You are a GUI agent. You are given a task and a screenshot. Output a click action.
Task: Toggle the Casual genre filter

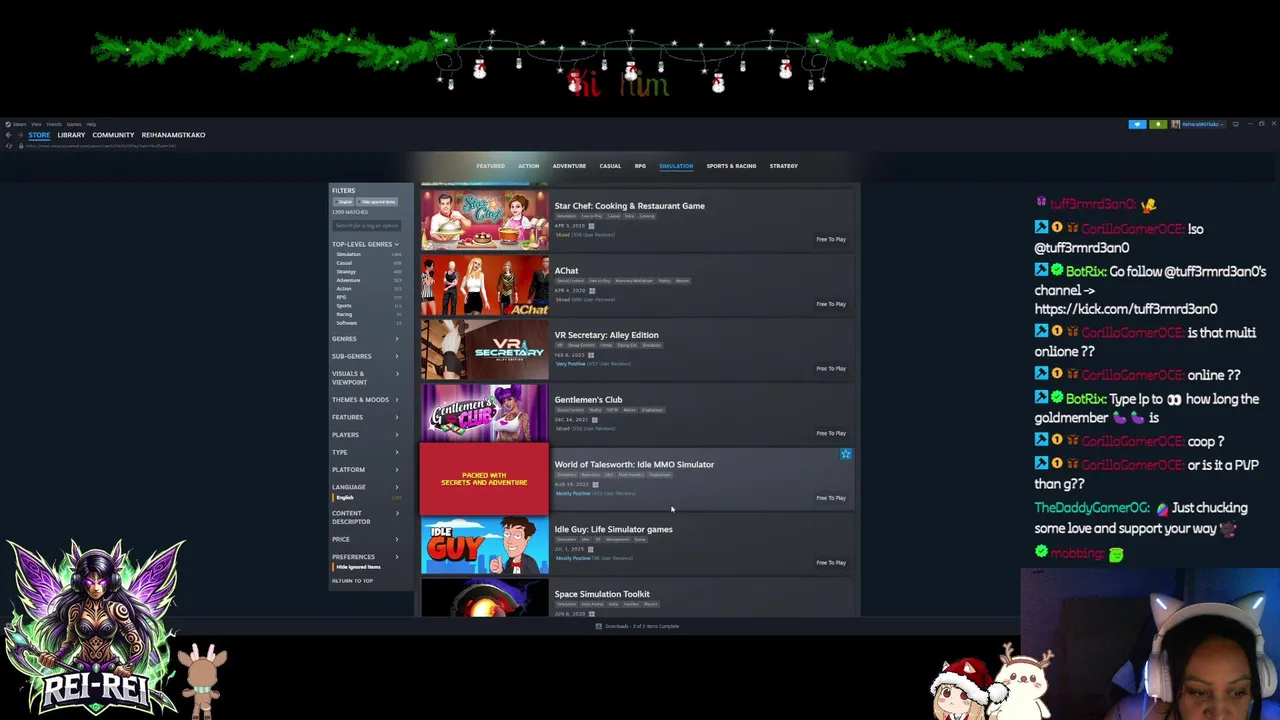344,263
